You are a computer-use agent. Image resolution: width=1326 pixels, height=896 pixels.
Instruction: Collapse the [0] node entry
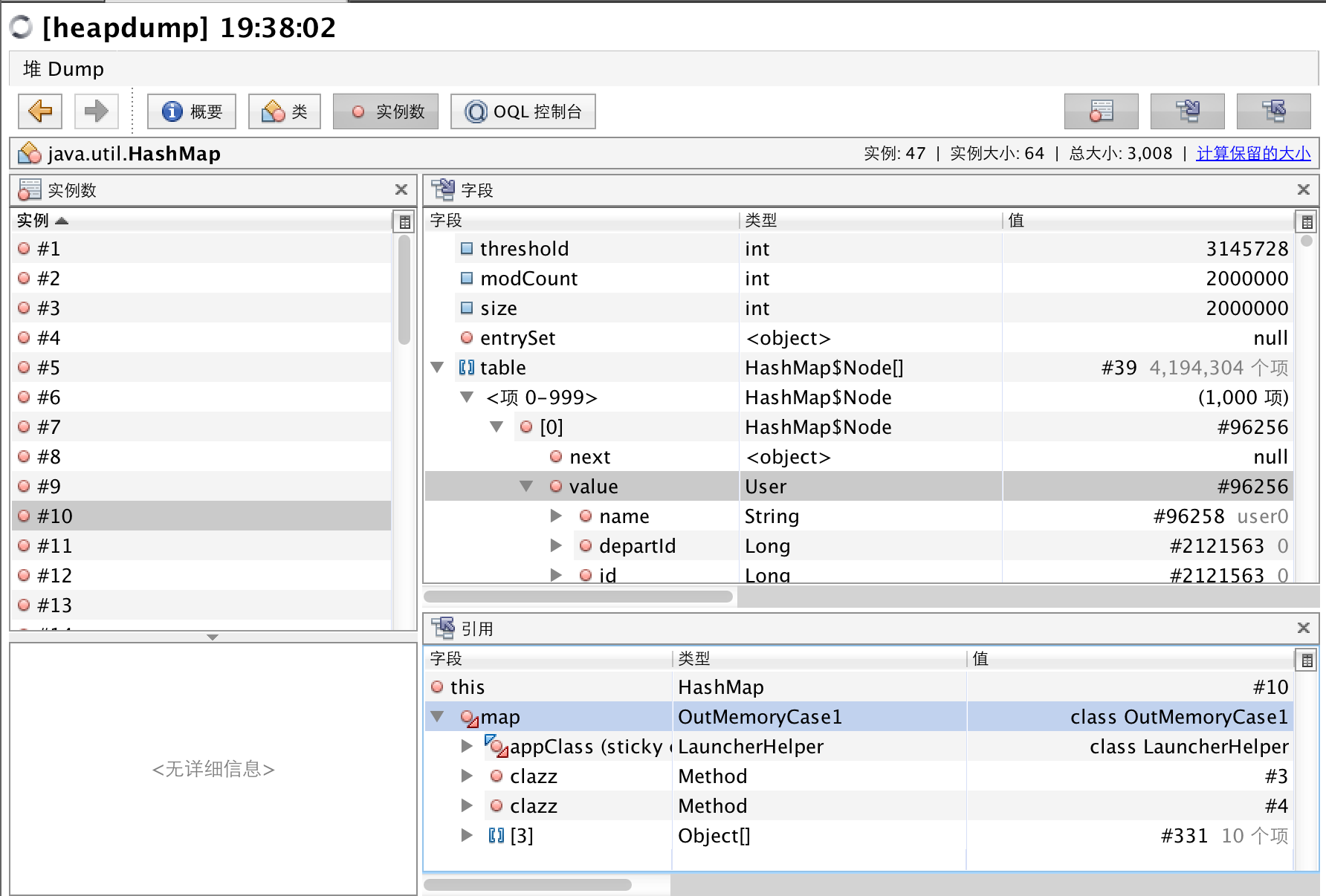click(497, 426)
